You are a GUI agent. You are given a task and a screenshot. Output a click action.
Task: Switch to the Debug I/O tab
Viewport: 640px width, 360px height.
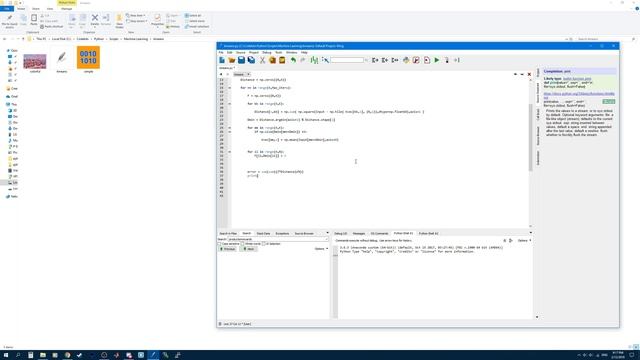[x=340, y=233]
